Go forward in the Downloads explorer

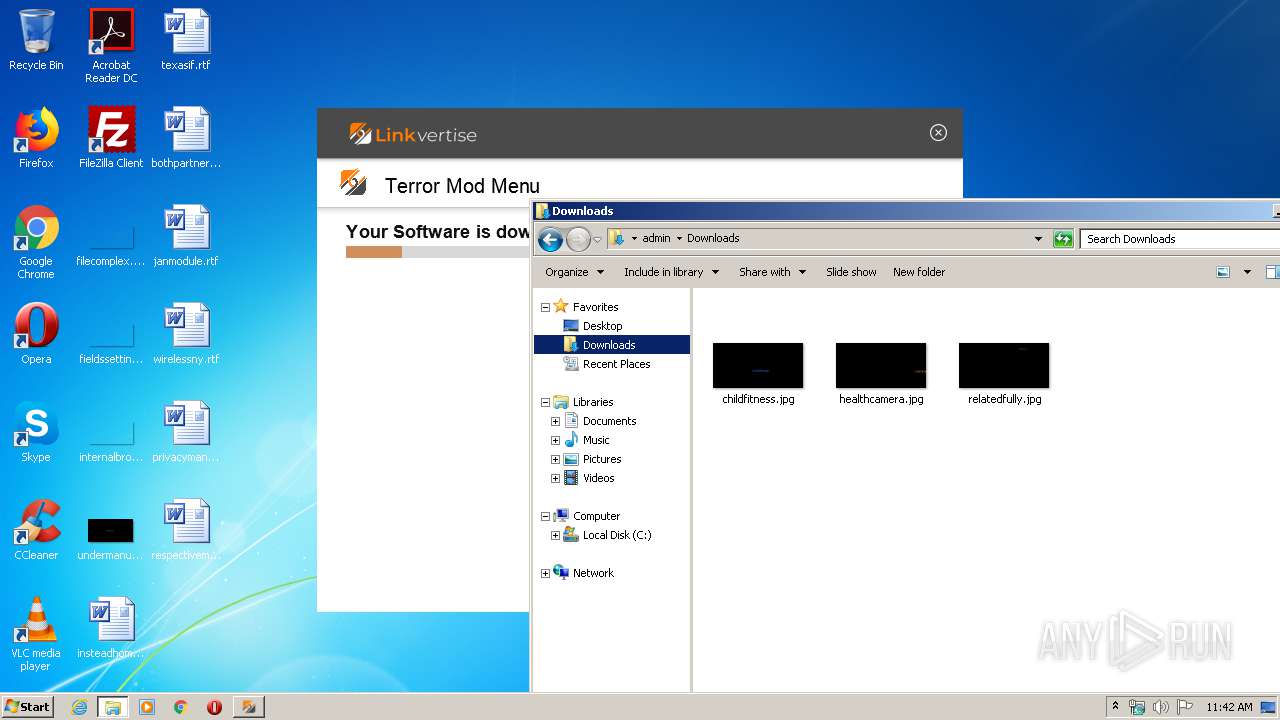578,239
